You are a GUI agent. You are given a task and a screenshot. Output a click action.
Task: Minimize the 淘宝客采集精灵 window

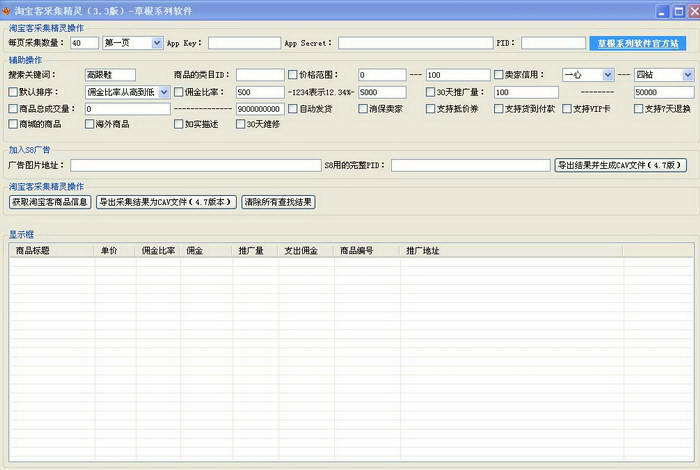661,9
